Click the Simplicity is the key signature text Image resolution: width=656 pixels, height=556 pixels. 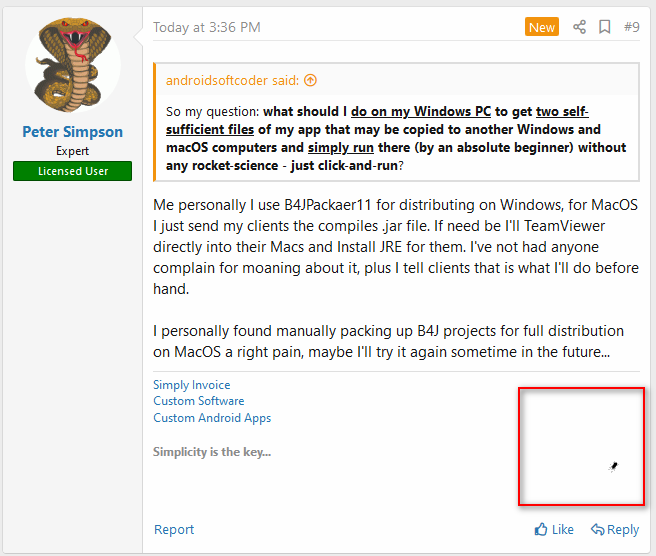click(x=212, y=452)
